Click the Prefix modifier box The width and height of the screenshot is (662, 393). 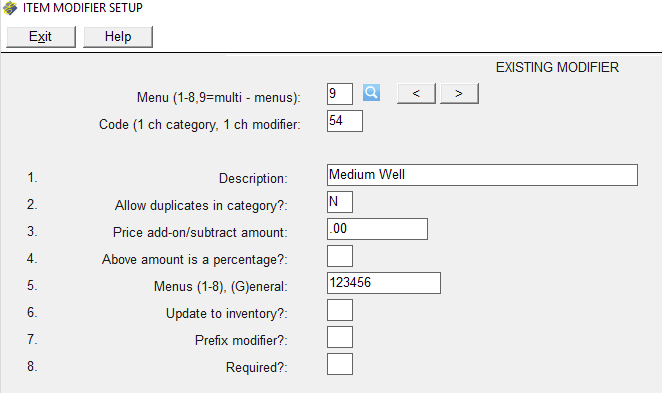click(340, 337)
